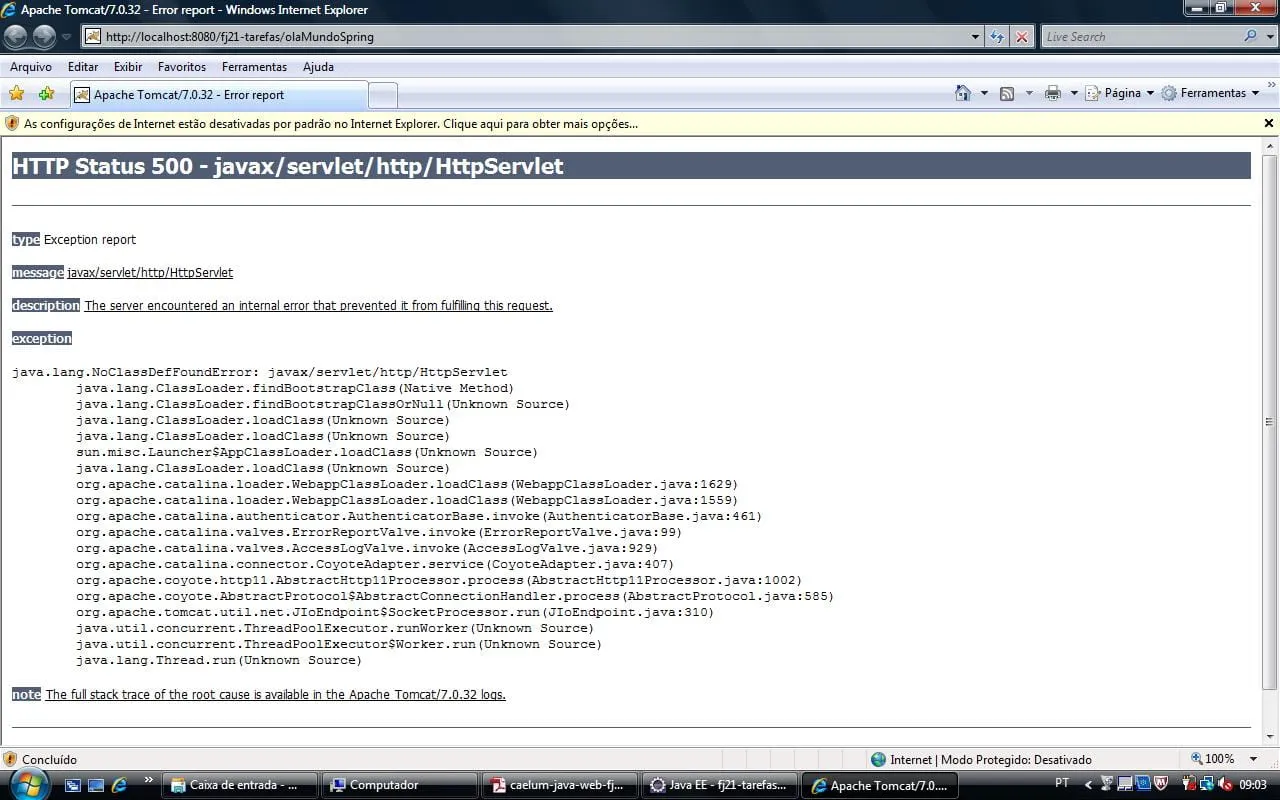
Task: Click the Home icon in the toolbar
Action: pos(963,93)
